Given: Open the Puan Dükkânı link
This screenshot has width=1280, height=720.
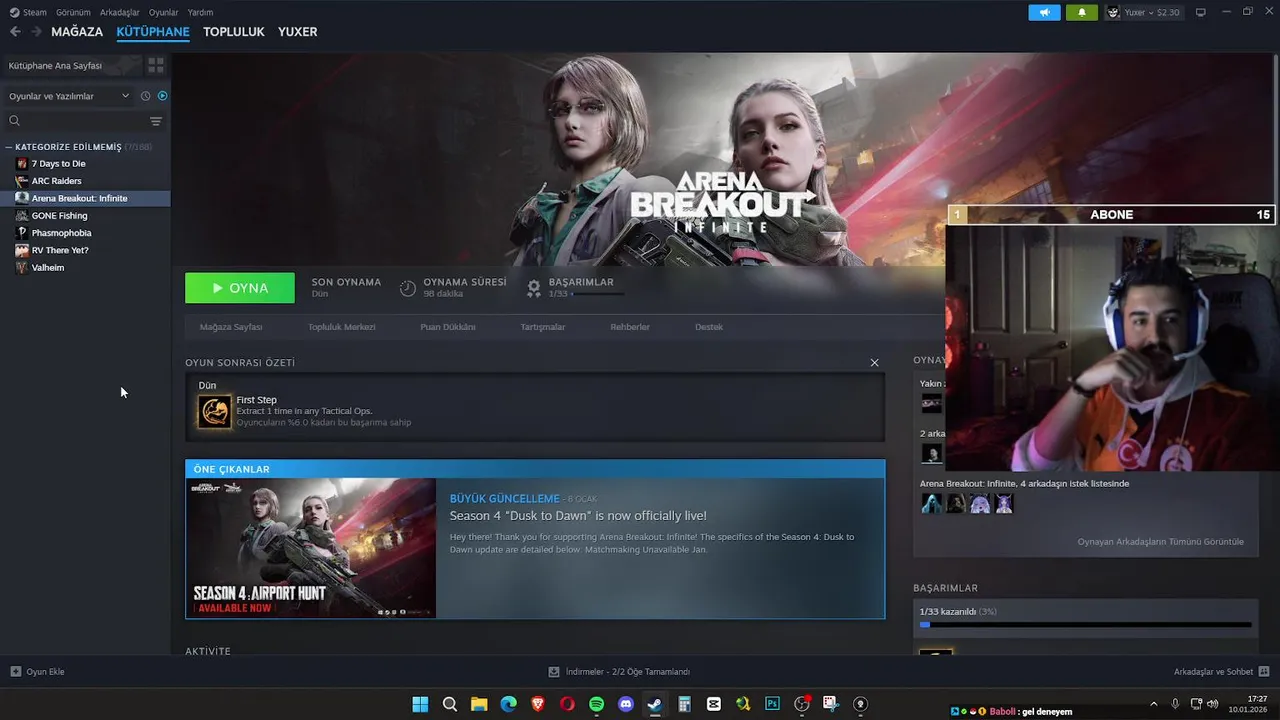Looking at the screenshot, I should pos(448,327).
